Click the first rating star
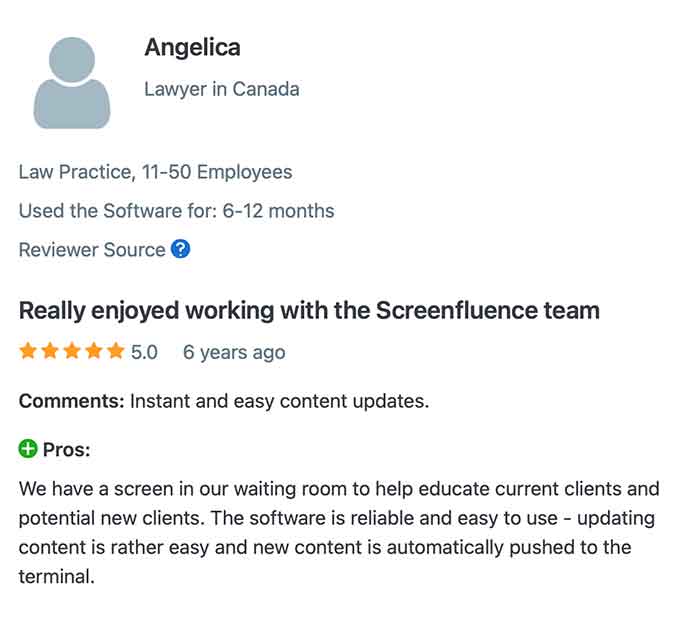700x624 pixels. [28, 352]
